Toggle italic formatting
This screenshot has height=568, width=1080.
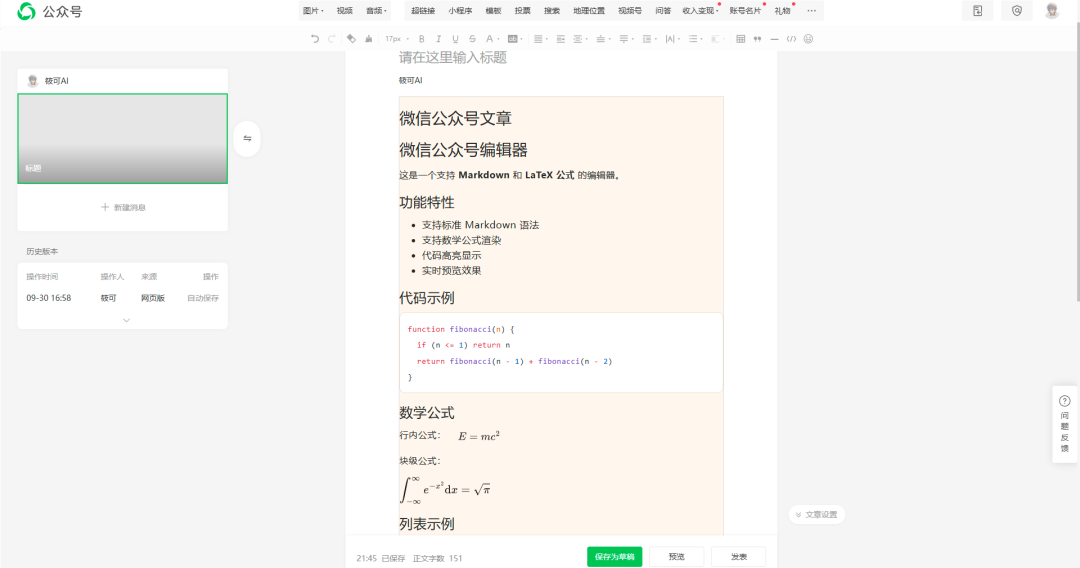(x=438, y=39)
